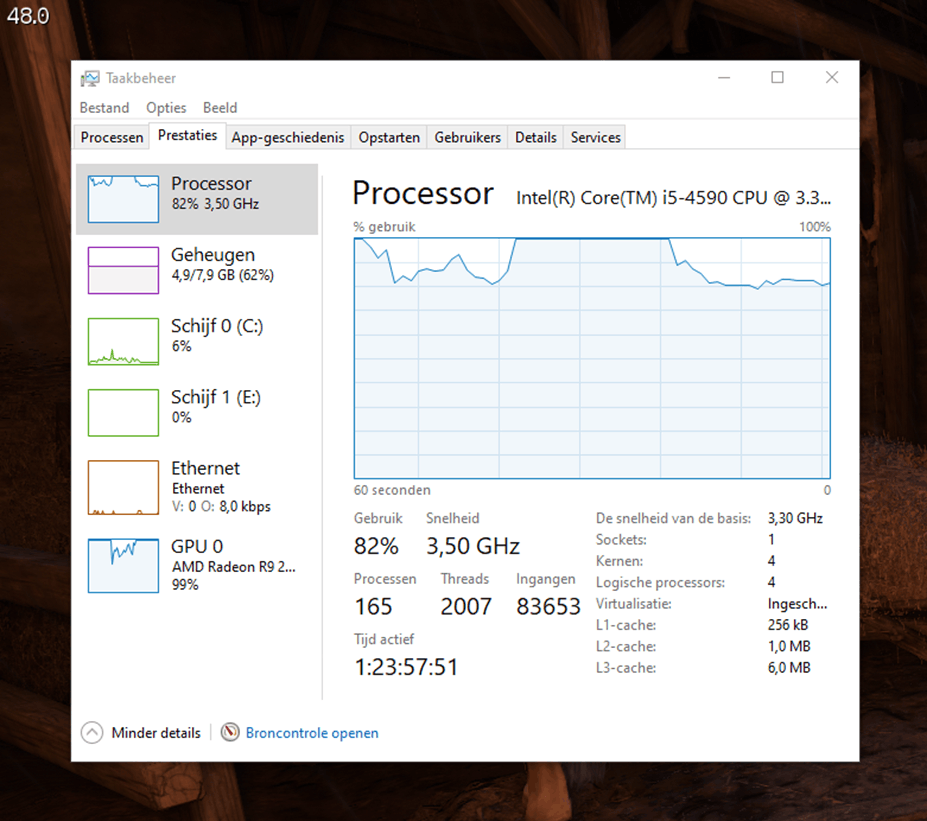
Task: Open the Gebruikers tab
Action: [x=467, y=138]
